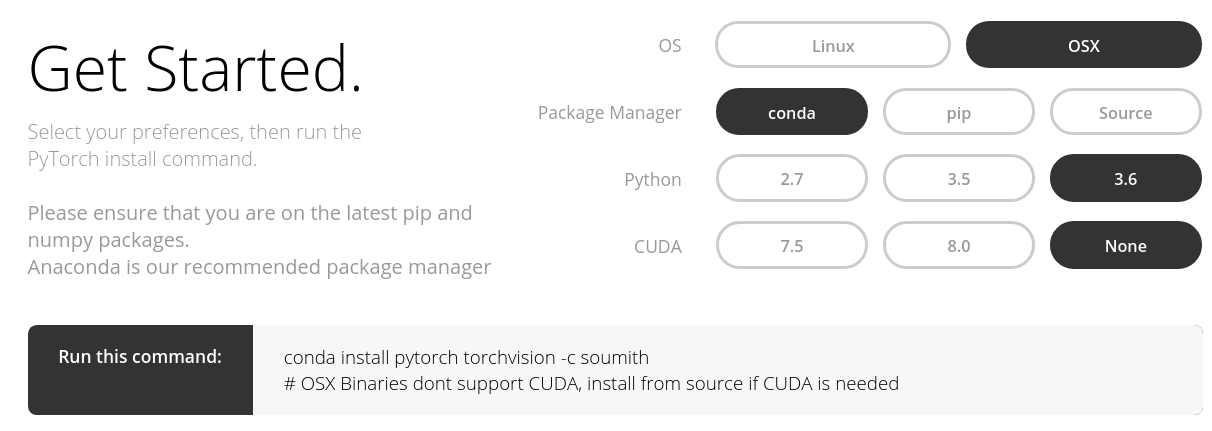
Task: Click the 'OS' row label
Action: click(669, 46)
